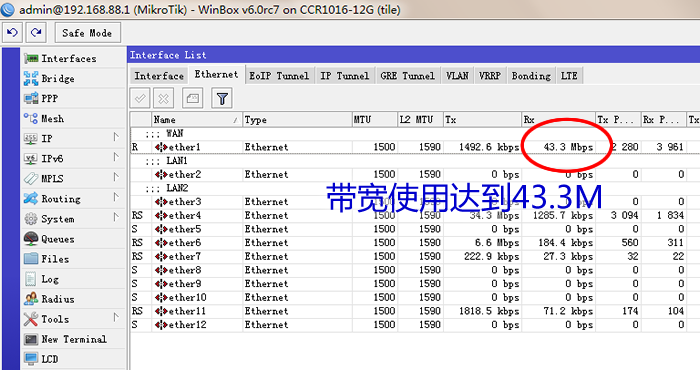Viewport: 700px width, 370px height.
Task: Select the ether9 row name
Action: 185,284
